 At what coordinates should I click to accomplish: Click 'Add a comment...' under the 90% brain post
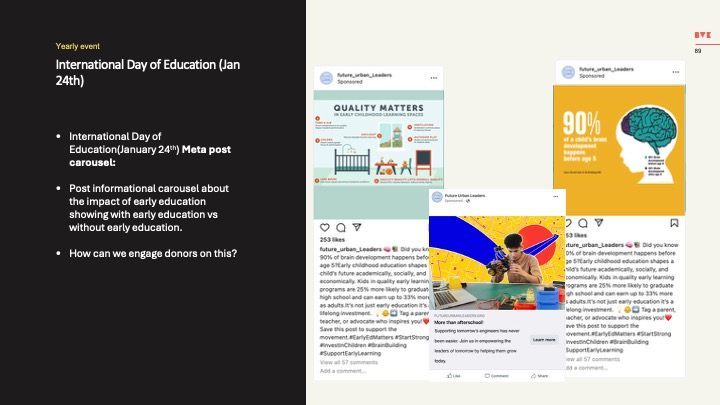click(586, 367)
